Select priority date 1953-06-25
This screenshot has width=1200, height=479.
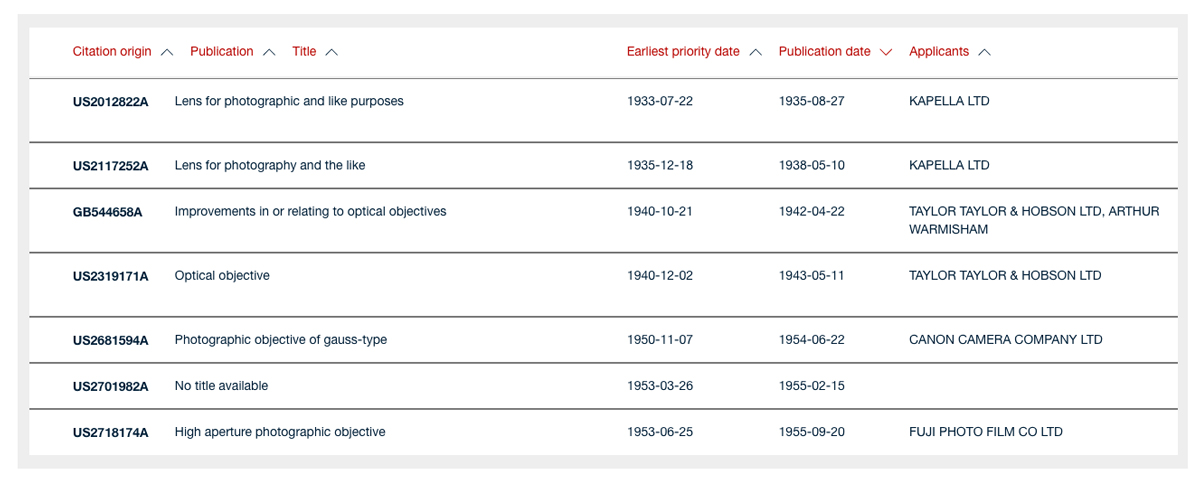(660, 431)
